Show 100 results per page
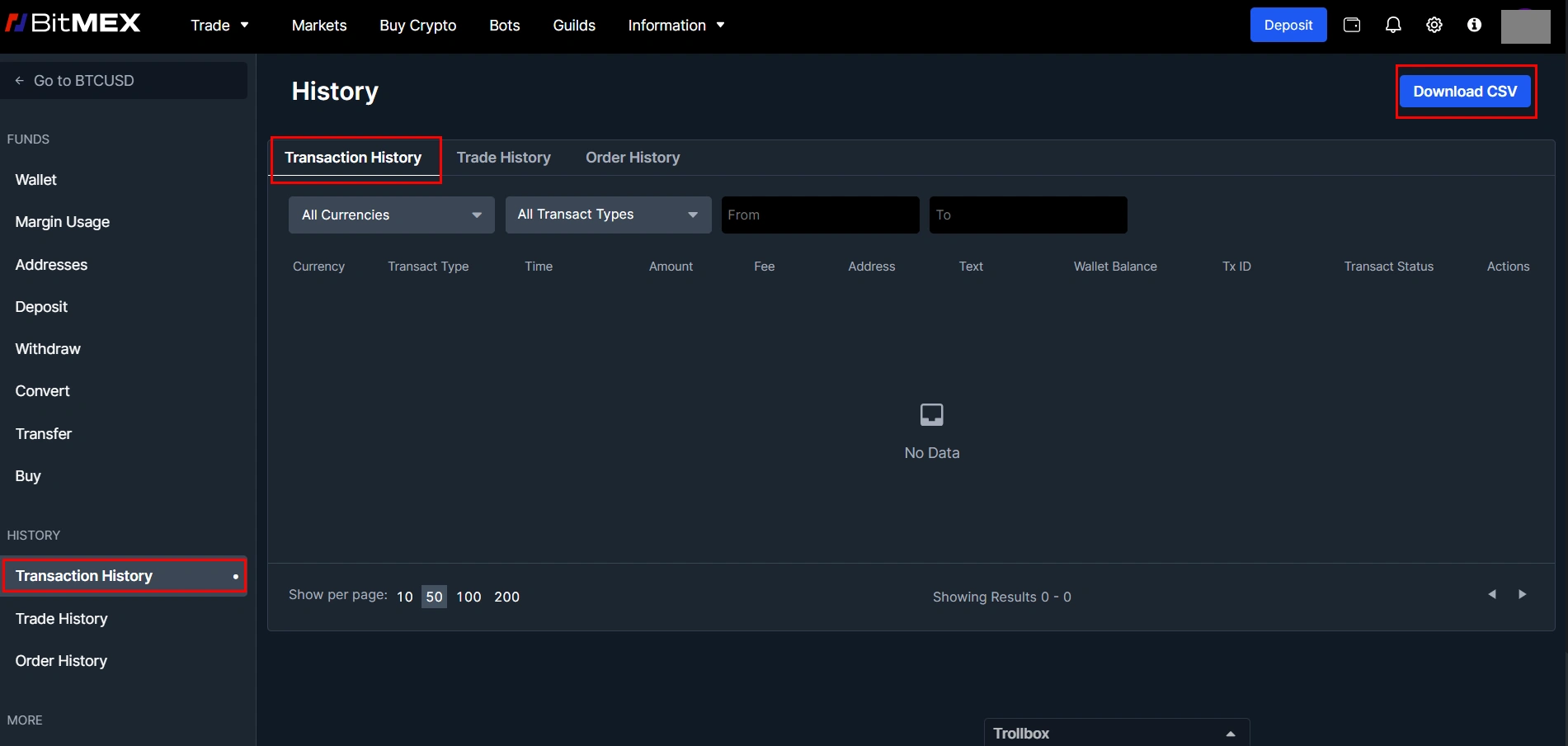1568x746 pixels. (x=469, y=597)
